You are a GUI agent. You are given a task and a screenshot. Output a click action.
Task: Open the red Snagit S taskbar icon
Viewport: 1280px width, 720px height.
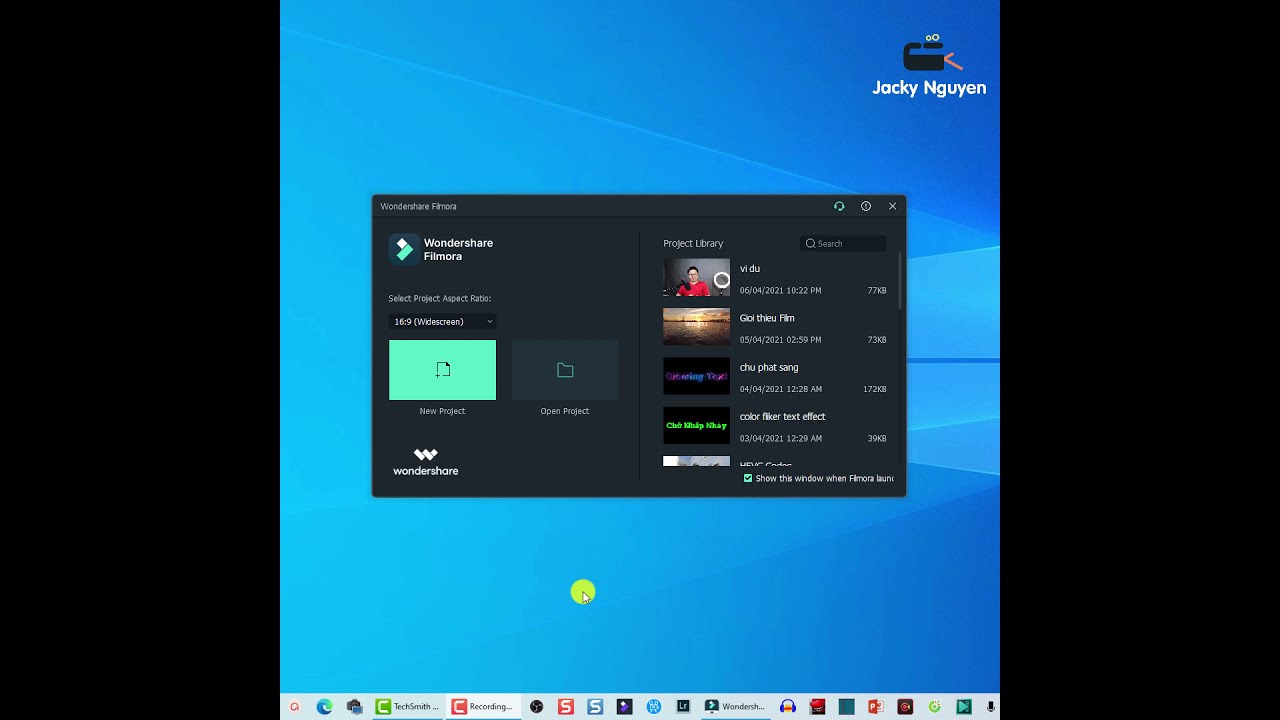click(x=566, y=706)
